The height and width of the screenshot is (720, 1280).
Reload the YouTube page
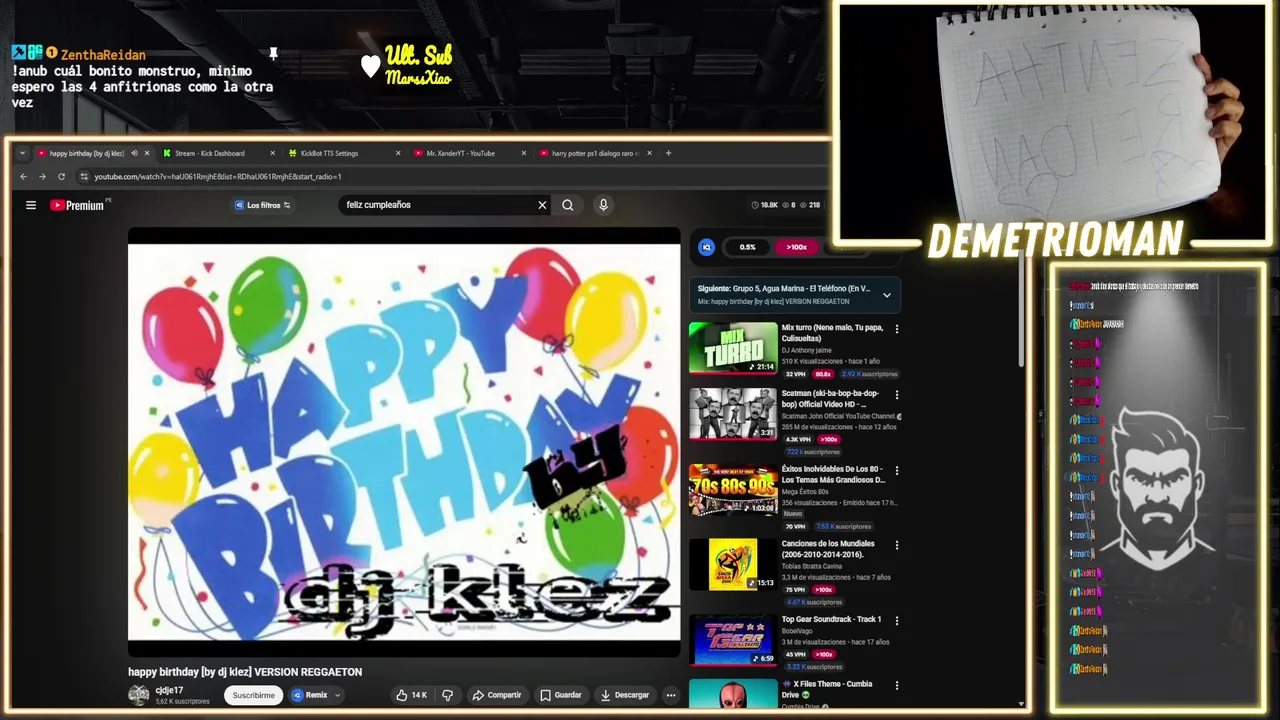pyautogui.click(x=61, y=177)
